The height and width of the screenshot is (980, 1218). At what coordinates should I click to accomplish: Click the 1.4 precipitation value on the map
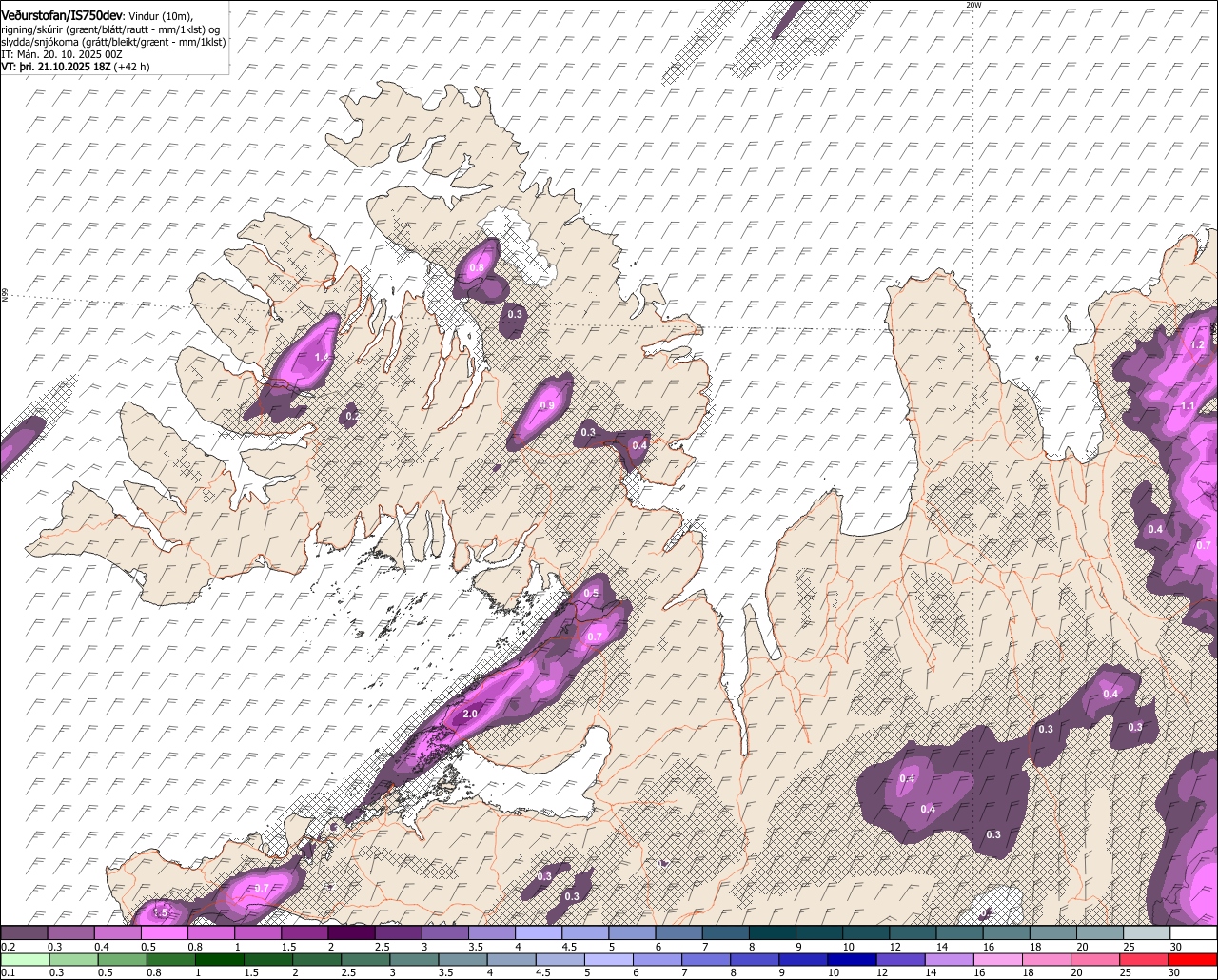coord(323,357)
